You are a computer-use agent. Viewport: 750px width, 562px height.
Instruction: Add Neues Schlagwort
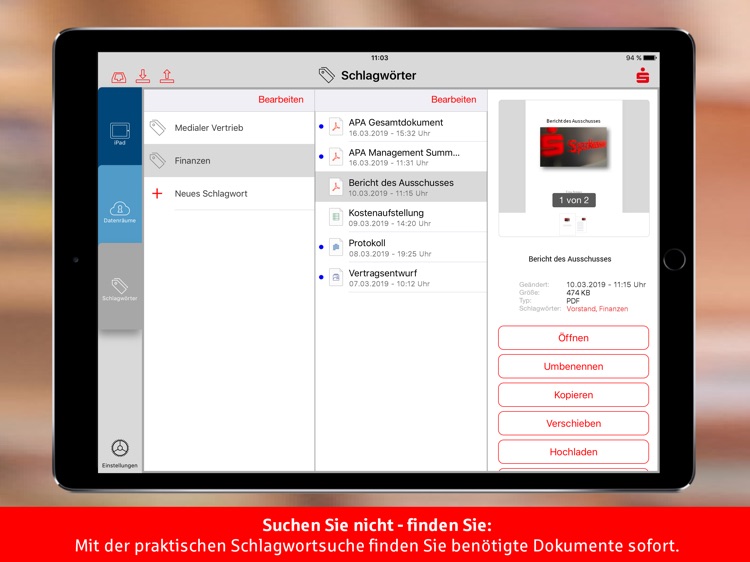[229, 194]
